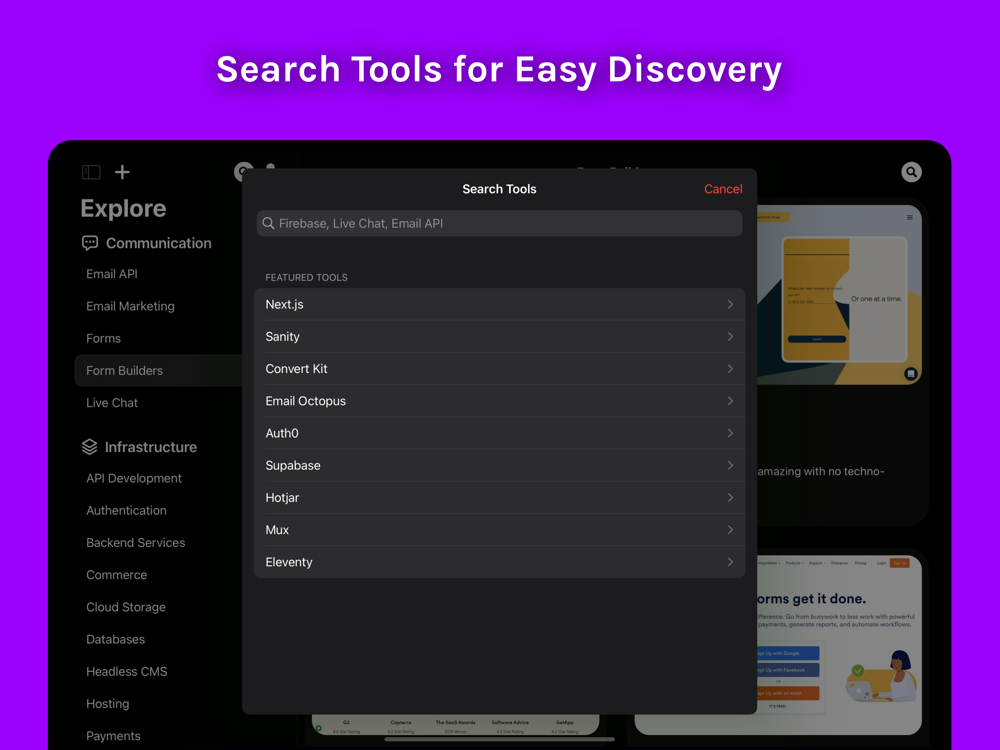Click the Convert Kit disclosure chevron
Screen dimensions: 1000x750
point(730,369)
